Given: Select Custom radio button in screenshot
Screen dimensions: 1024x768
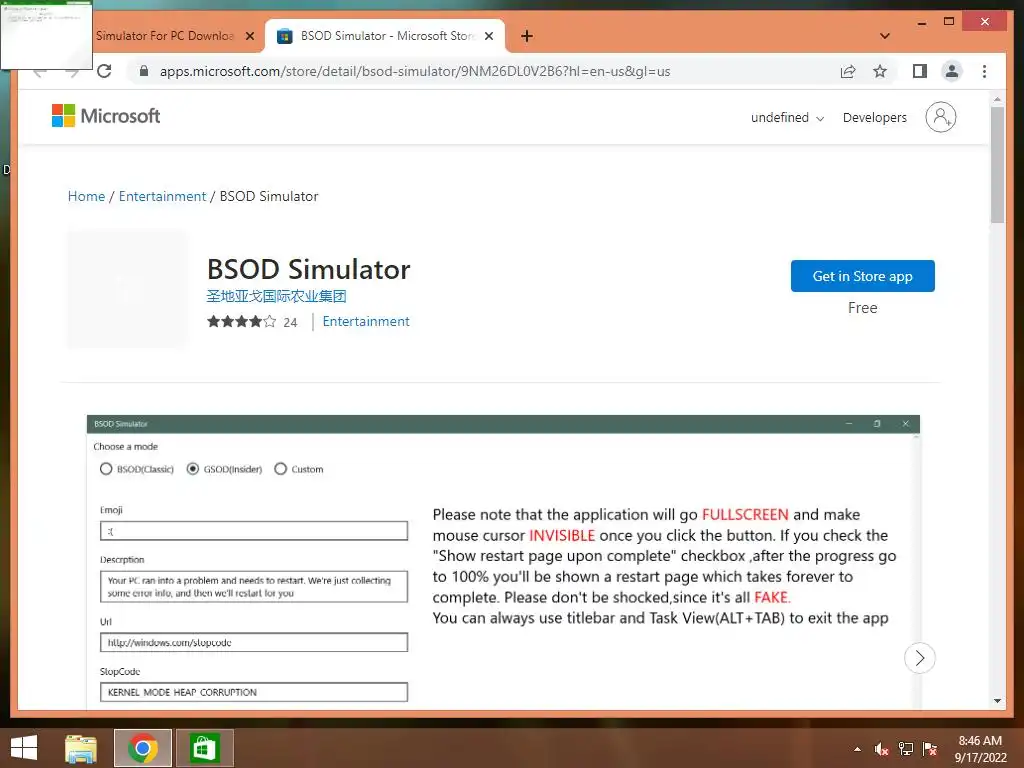Looking at the screenshot, I should [280, 469].
